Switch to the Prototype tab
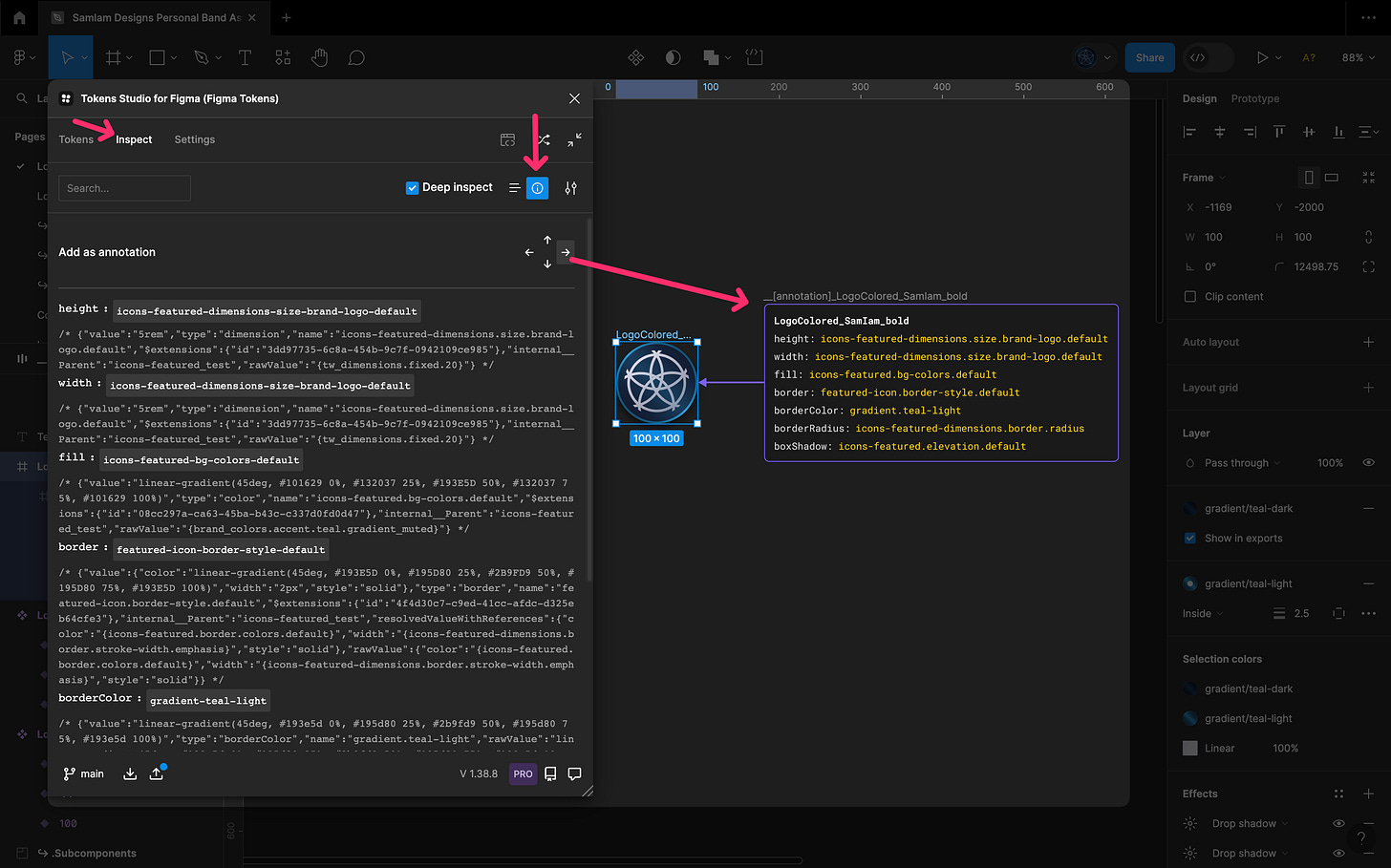 click(1255, 98)
